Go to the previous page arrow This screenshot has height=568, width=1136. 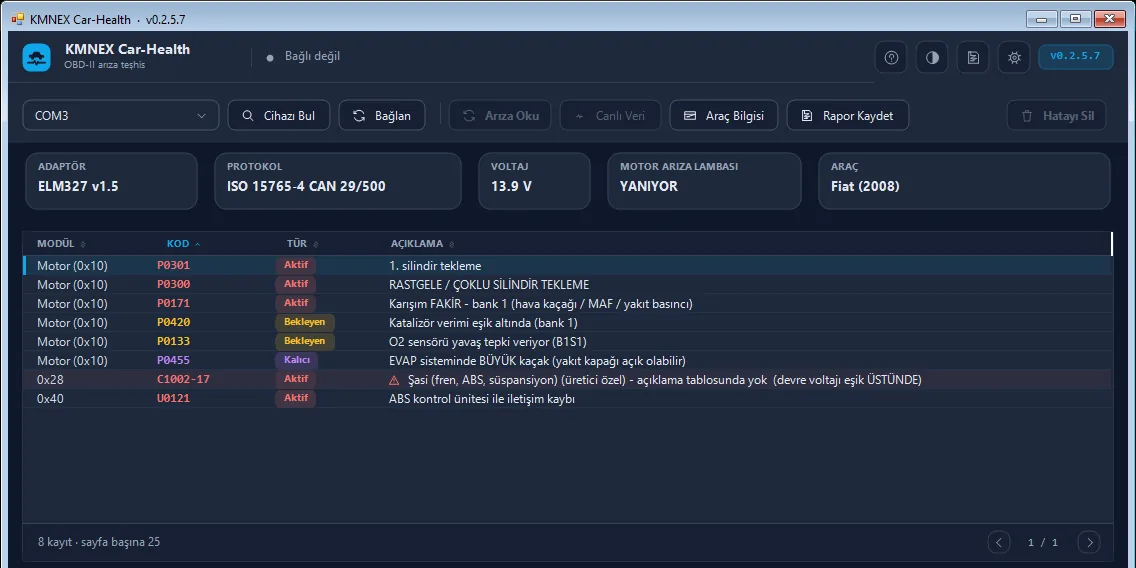[998, 542]
